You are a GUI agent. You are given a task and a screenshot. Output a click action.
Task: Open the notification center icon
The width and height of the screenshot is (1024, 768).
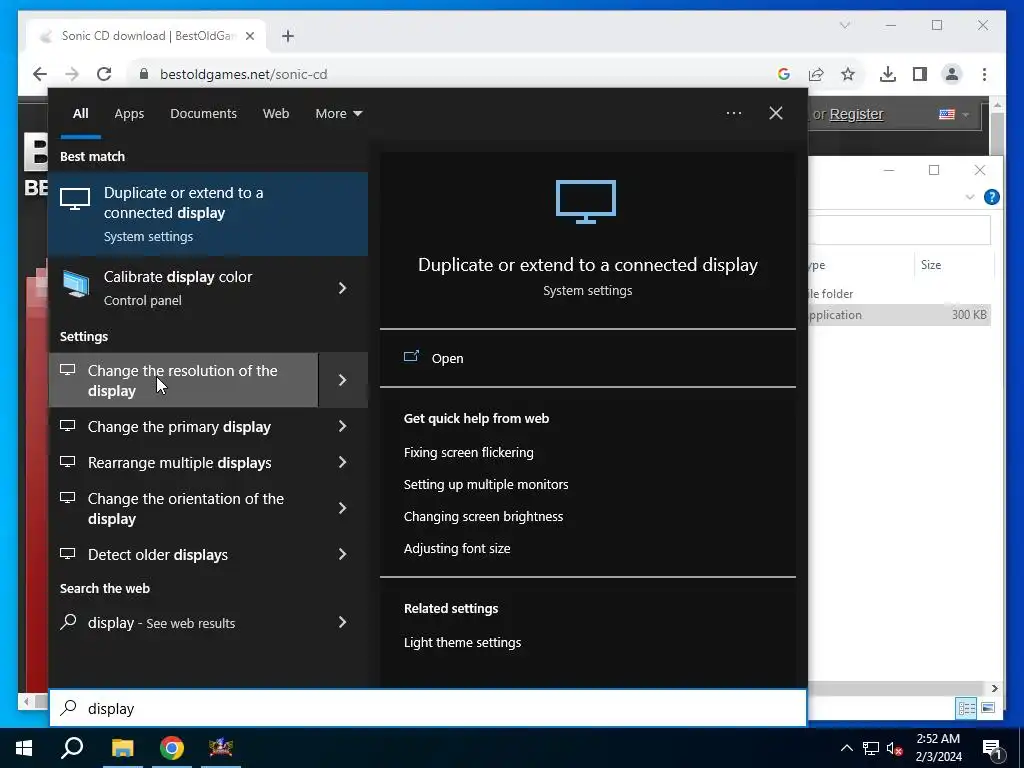pyautogui.click(x=993, y=749)
